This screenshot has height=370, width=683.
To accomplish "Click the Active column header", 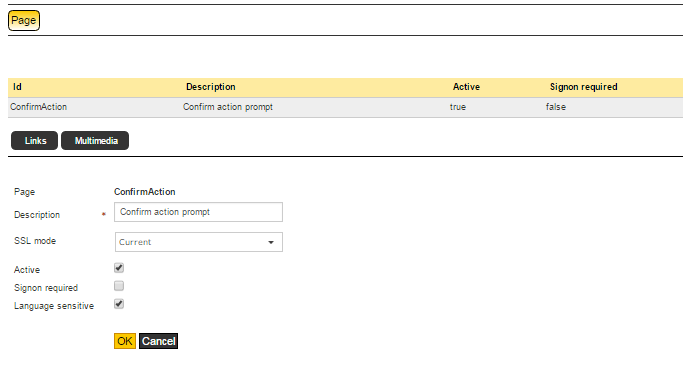I will (466, 87).
